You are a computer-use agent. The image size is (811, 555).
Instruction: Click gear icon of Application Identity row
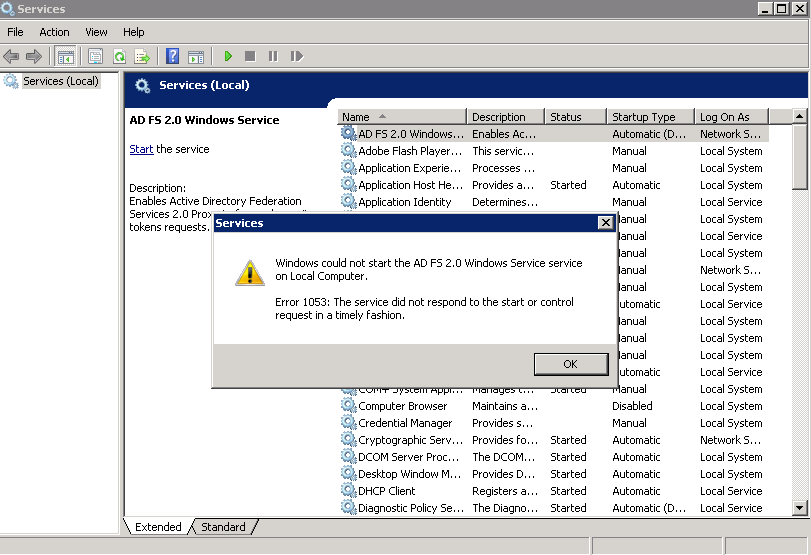pyautogui.click(x=349, y=202)
